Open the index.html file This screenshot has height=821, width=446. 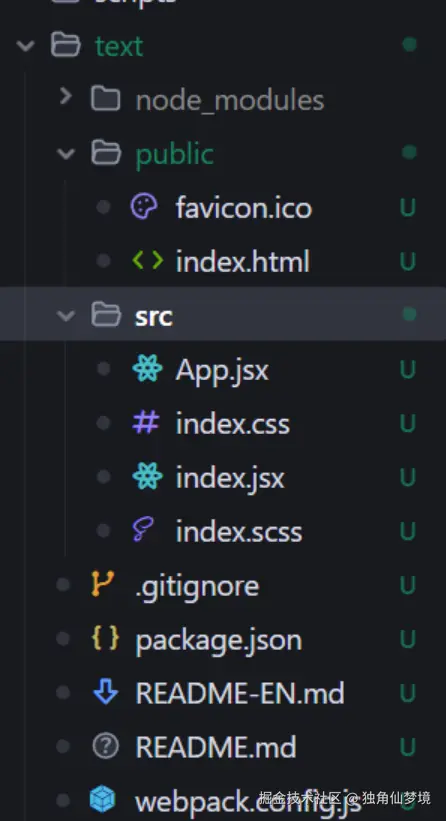(x=242, y=261)
